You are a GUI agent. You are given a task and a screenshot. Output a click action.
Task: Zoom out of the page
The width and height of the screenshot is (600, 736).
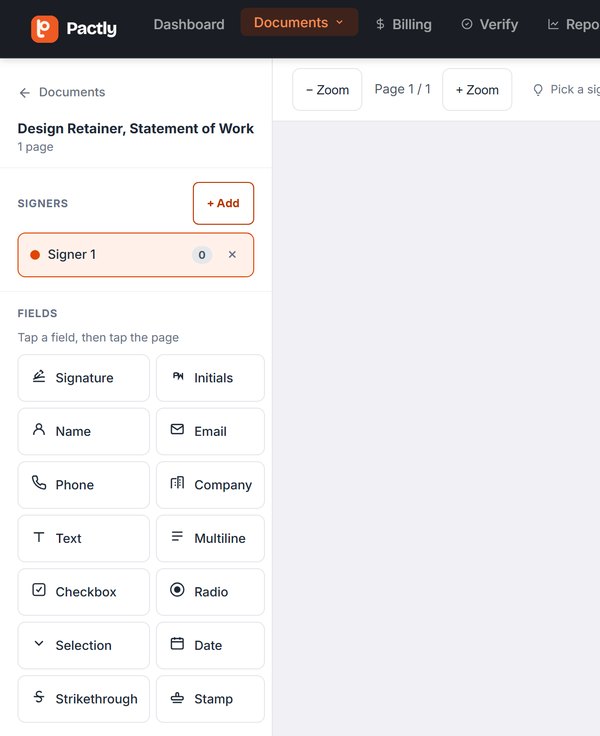(327, 90)
